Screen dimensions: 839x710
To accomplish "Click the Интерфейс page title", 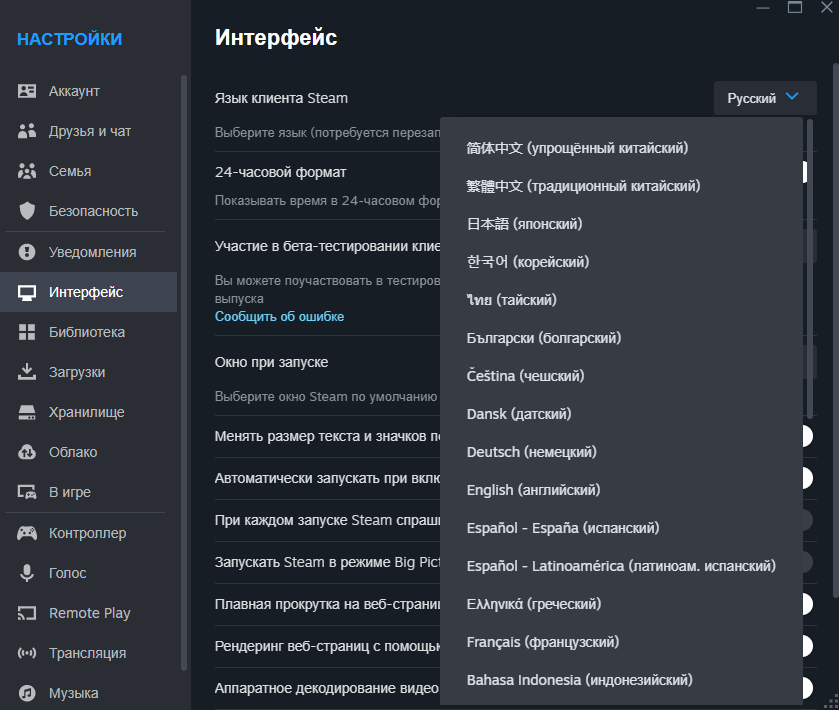I will coord(276,37).
